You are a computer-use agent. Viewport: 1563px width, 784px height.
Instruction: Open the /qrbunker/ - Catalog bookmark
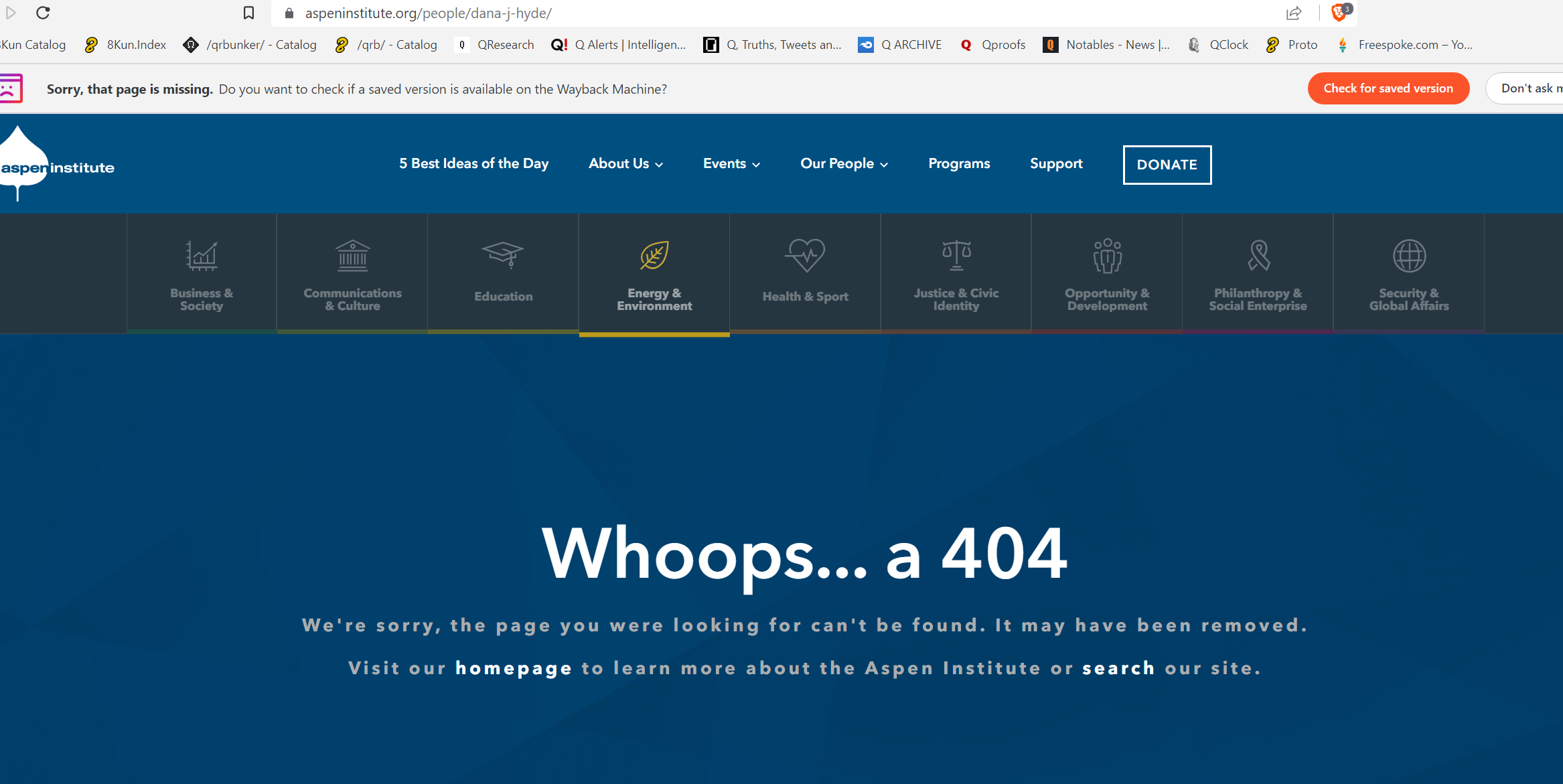pos(250,45)
